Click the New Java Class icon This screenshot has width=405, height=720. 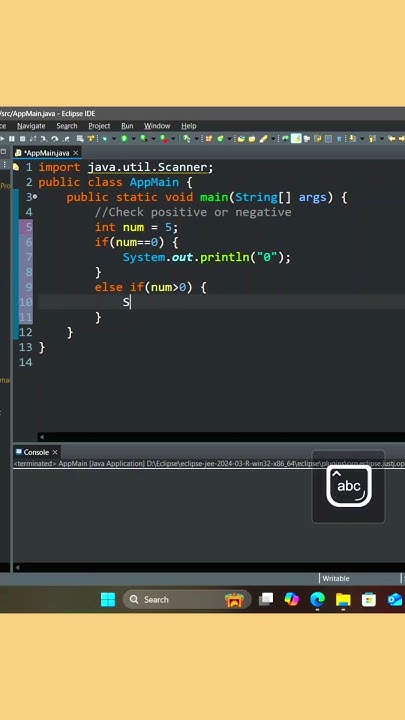tap(220, 138)
